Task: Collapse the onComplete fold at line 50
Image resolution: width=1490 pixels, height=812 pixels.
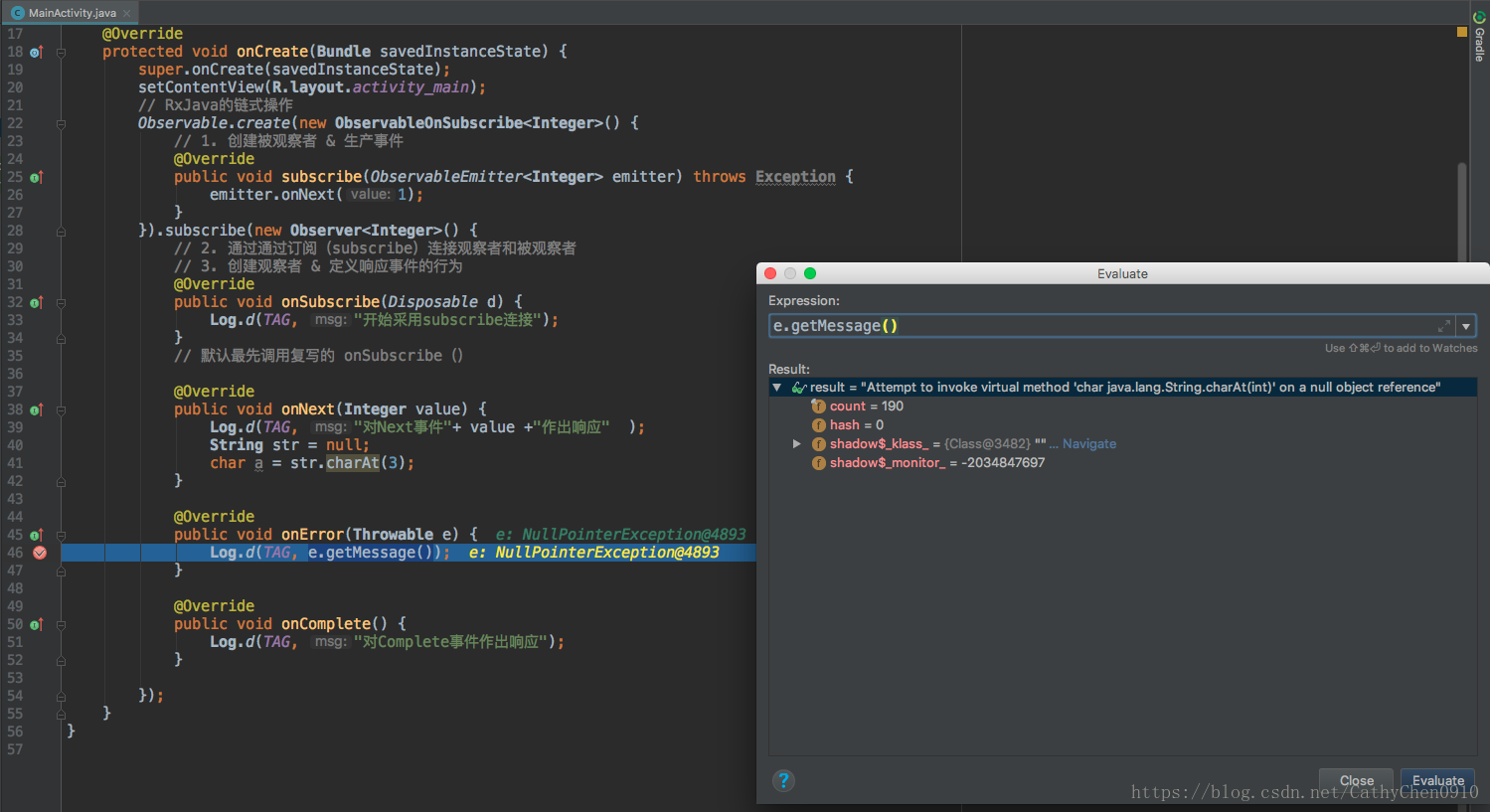Action: [61, 624]
